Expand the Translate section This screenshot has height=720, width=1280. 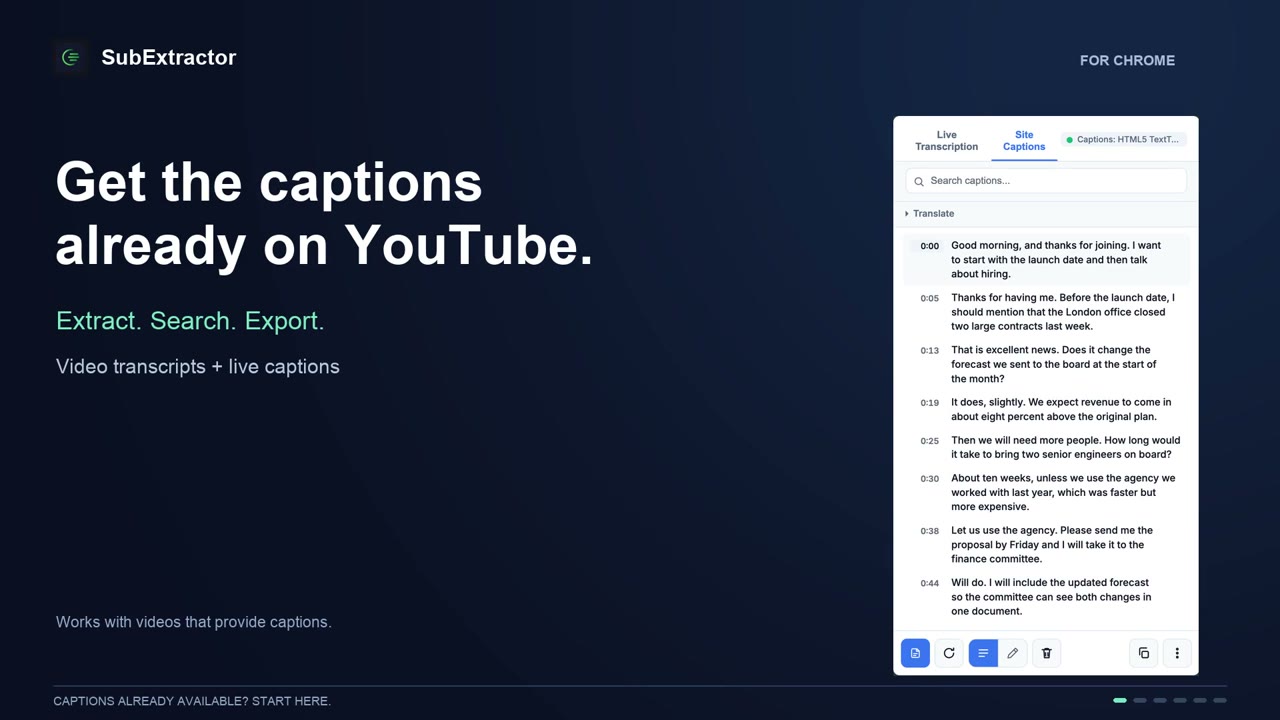click(x=930, y=213)
